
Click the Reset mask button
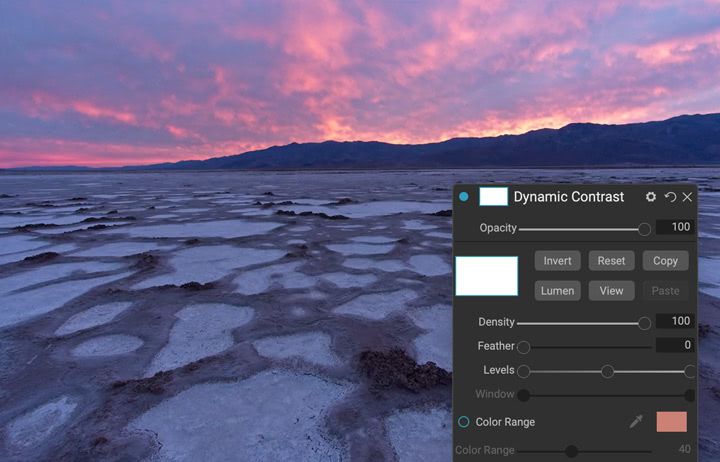[611, 261]
